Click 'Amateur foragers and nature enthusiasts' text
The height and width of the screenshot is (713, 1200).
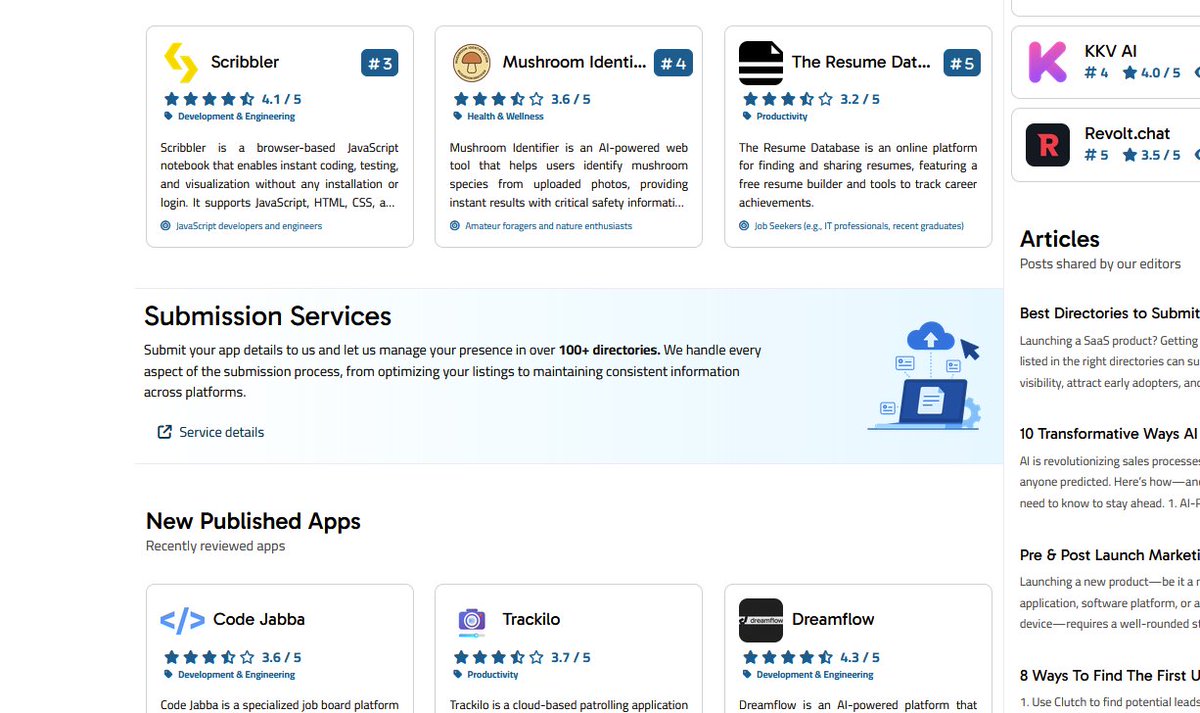tap(548, 226)
